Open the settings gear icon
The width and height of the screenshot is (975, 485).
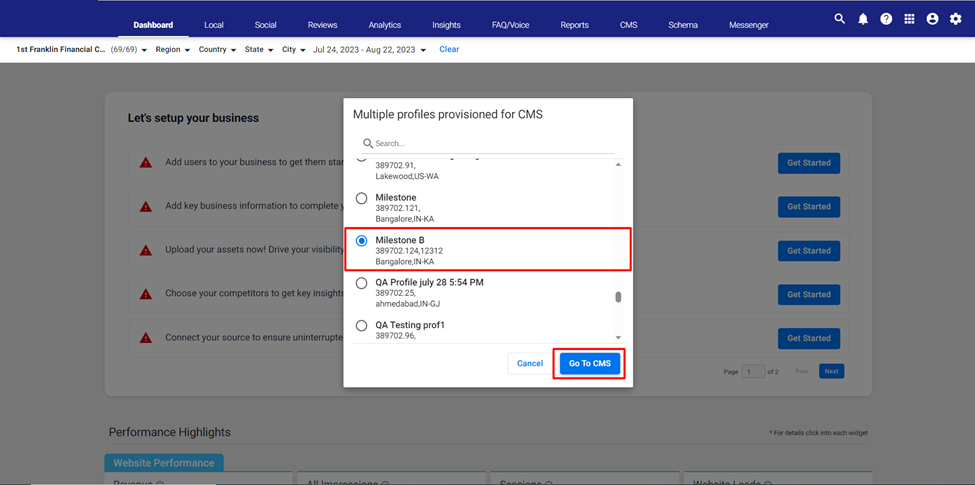tap(955, 19)
